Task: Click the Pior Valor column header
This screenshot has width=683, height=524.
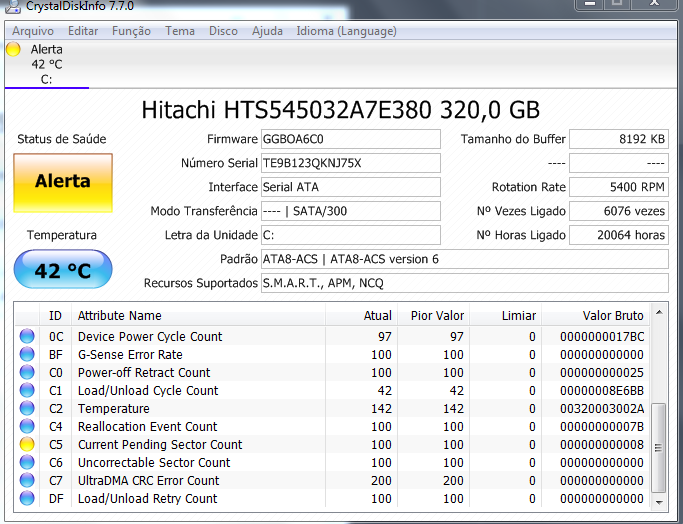Action: [434, 315]
